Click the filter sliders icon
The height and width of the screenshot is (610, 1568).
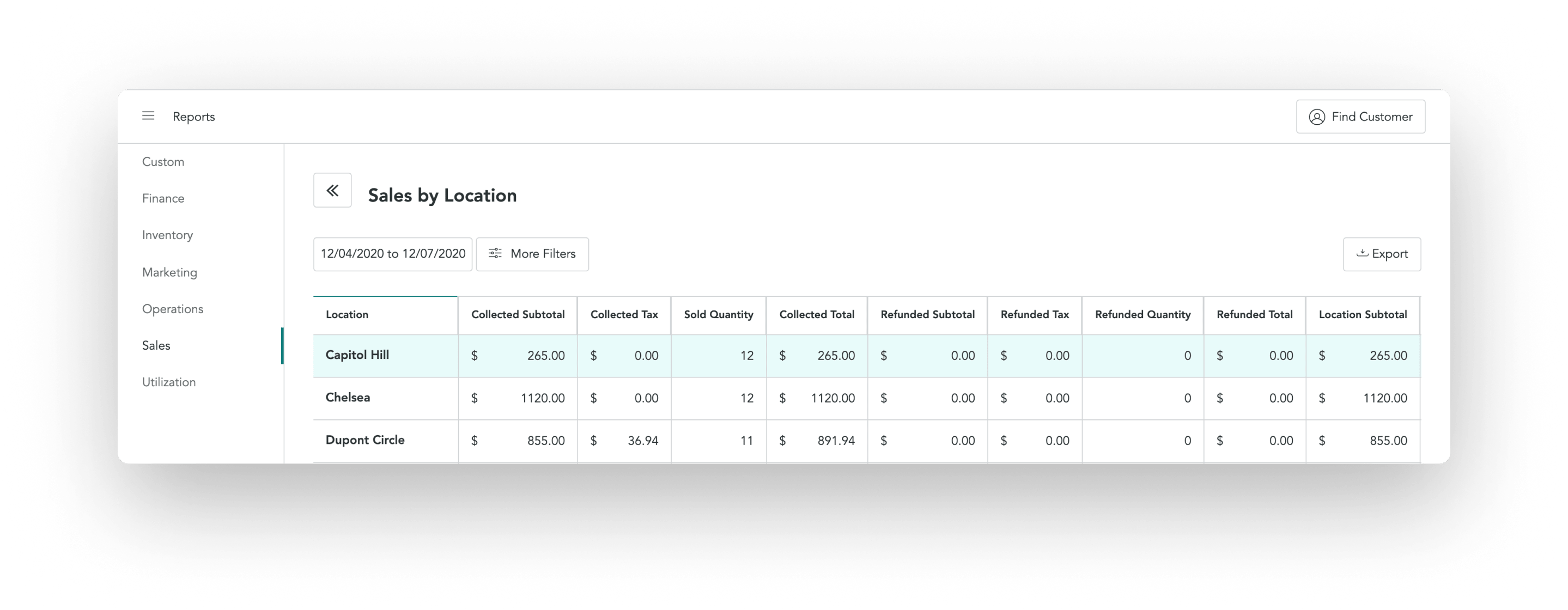click(495, 254)
